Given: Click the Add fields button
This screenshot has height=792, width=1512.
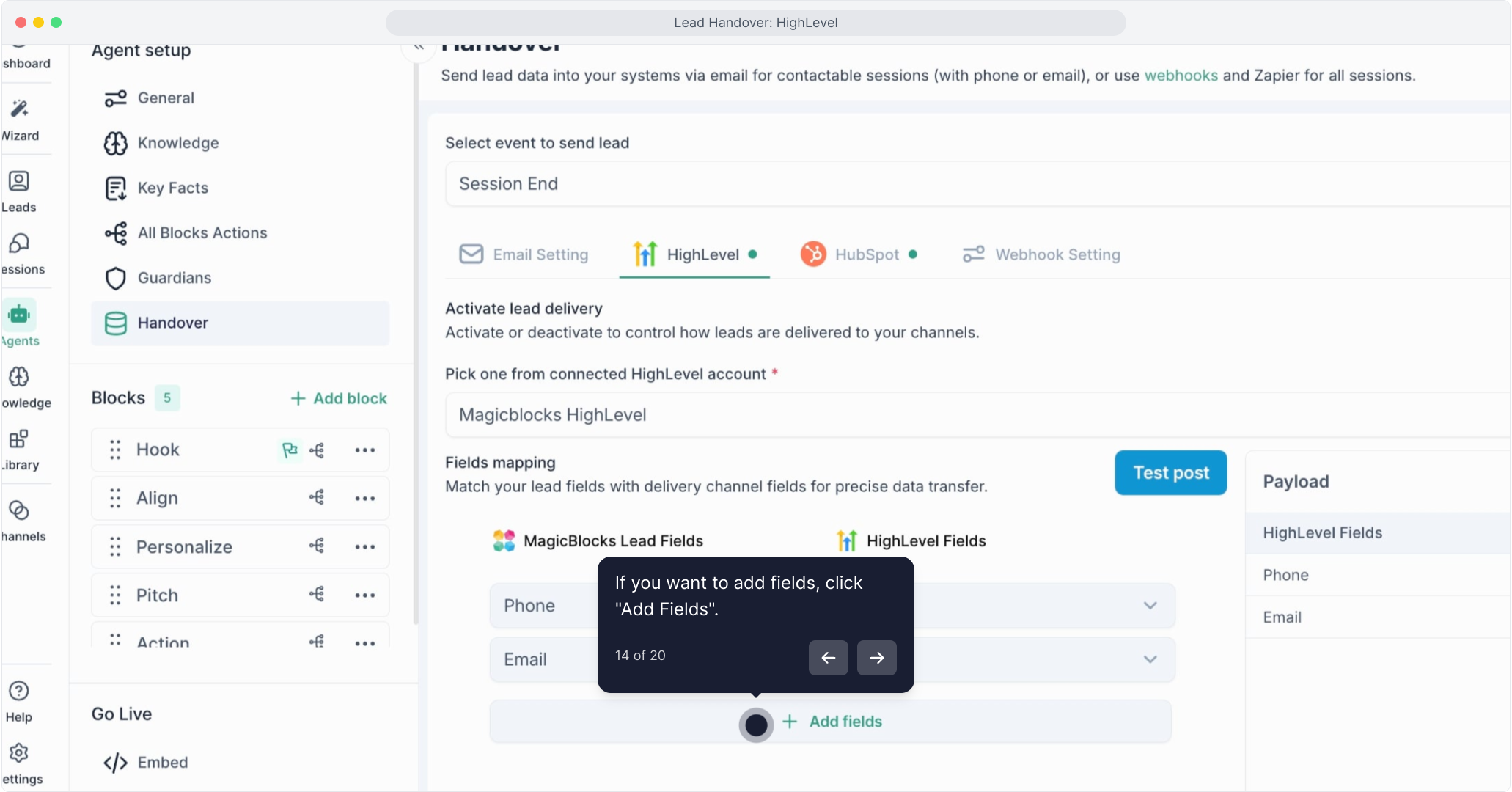Looking at the screenshot, I should [832, 722].
